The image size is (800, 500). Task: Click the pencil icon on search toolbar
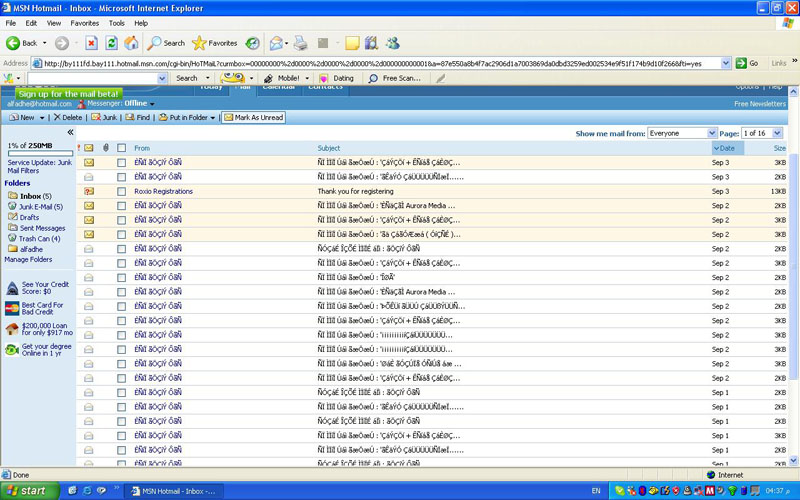tap(440, 78)
